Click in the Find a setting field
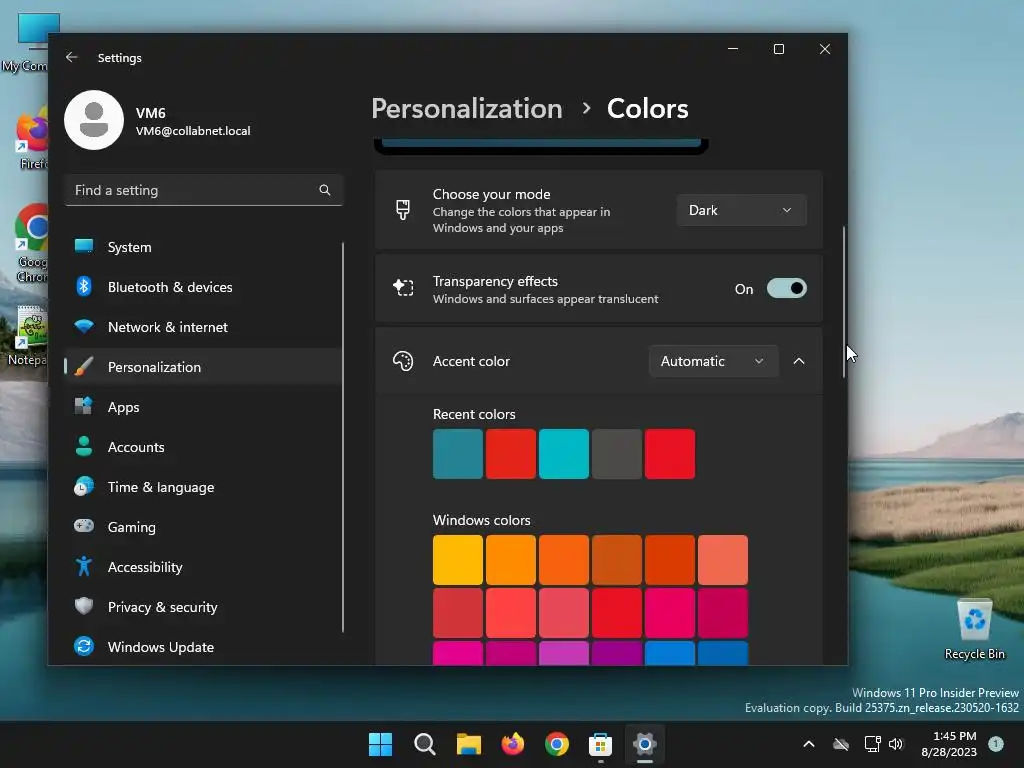 click(x=203, y=190)
